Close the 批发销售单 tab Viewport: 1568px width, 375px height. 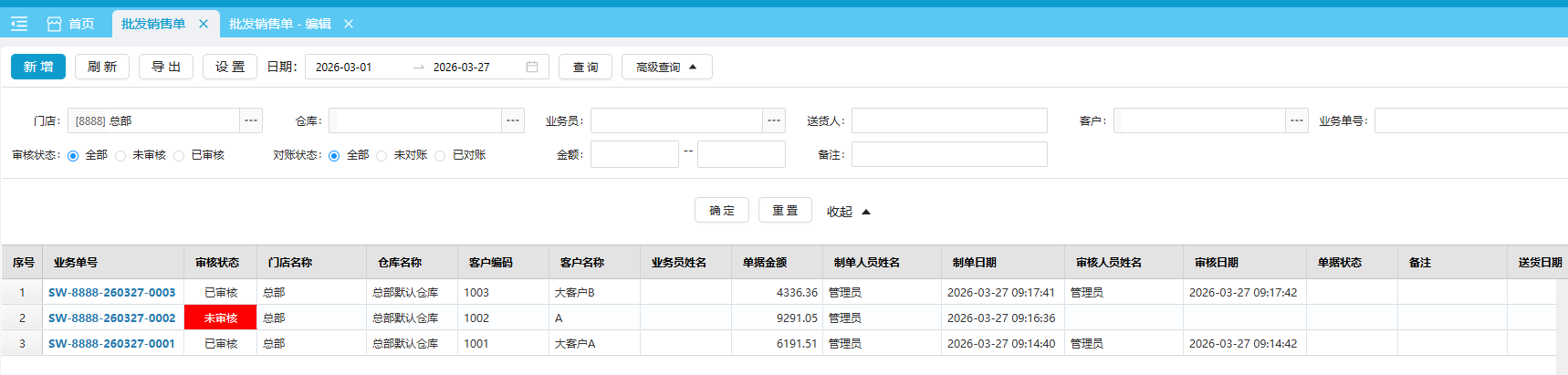204,24
